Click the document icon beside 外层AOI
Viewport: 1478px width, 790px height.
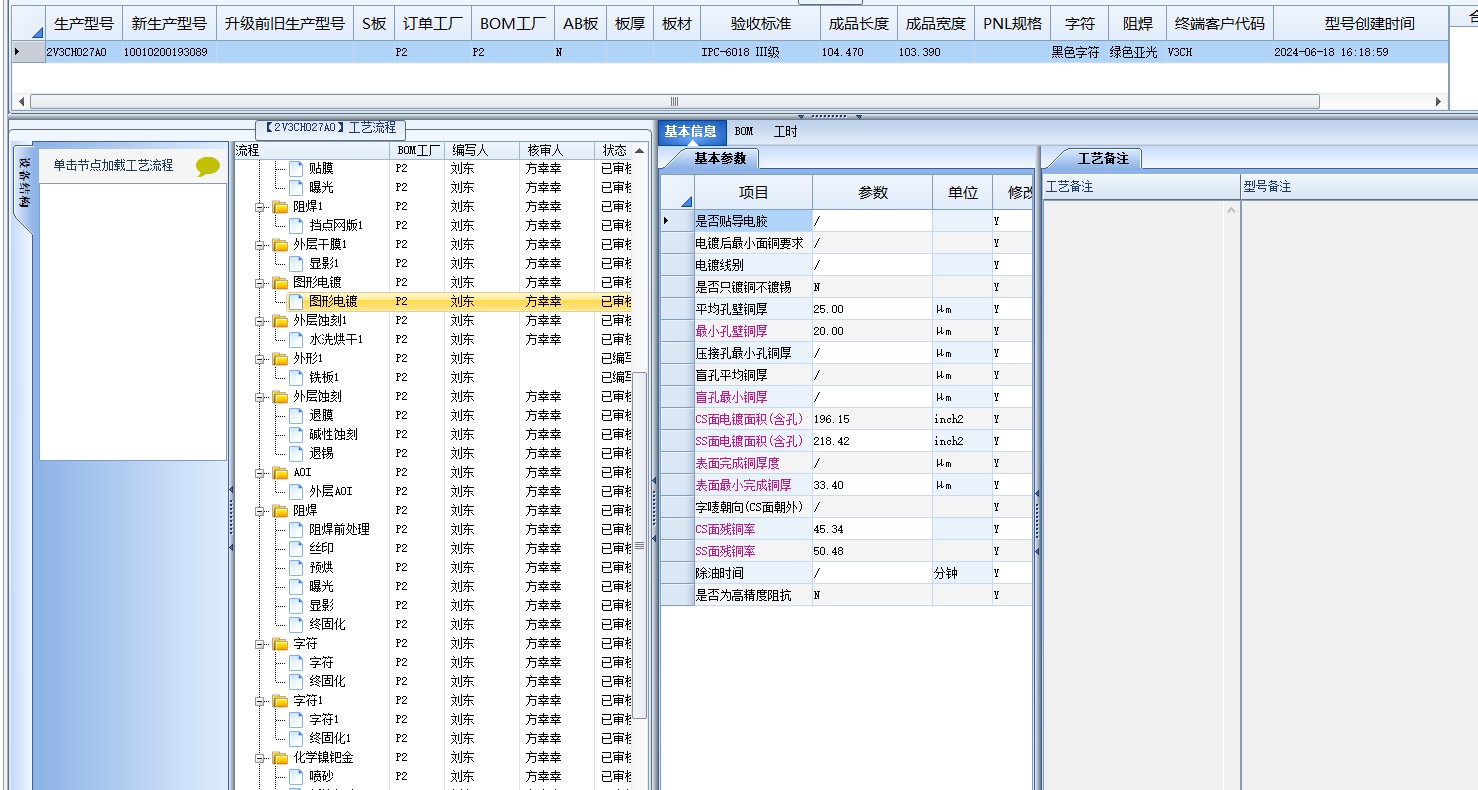(x=296, y=491)
